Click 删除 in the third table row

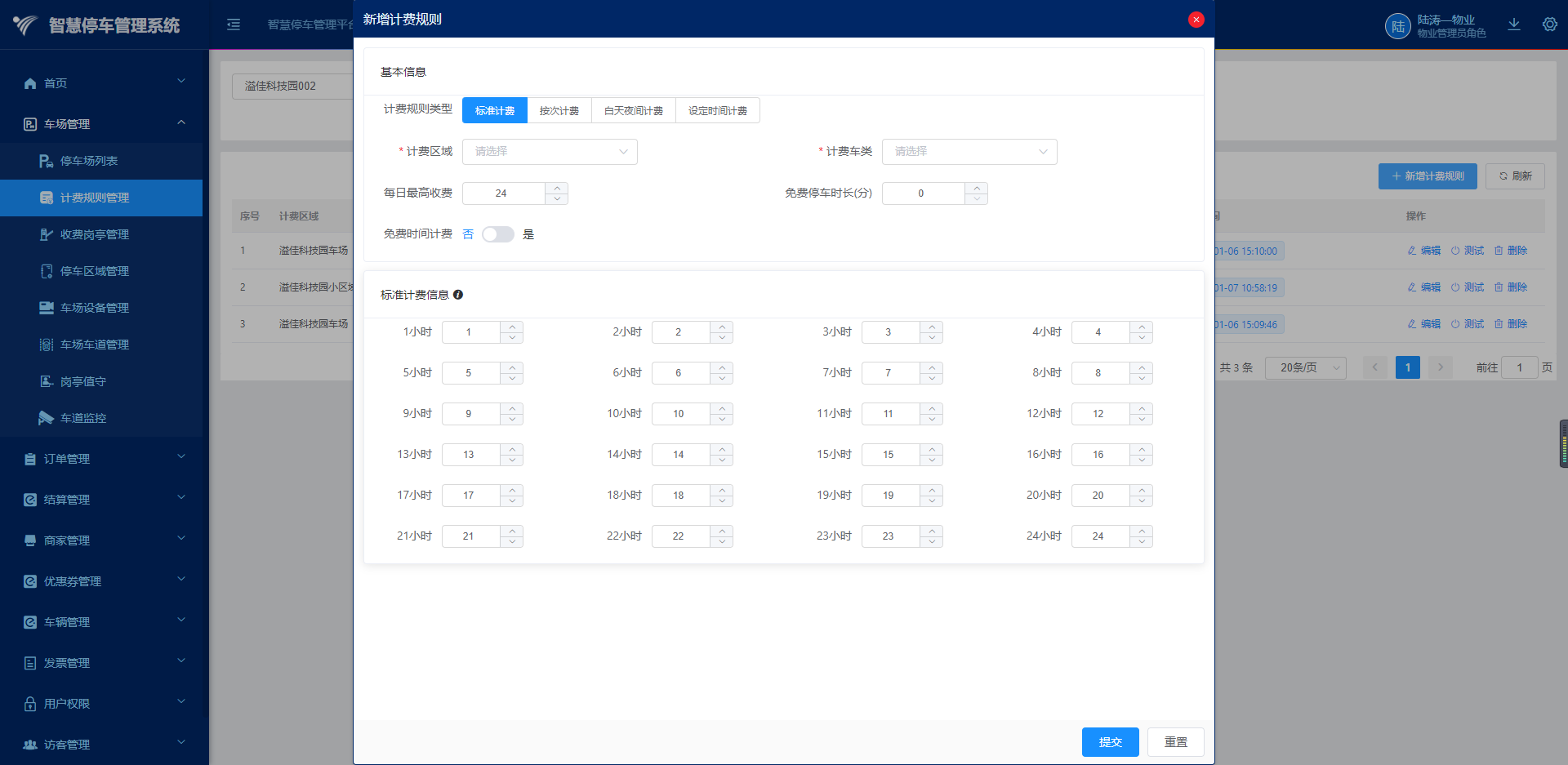[x=1511, y=324]
